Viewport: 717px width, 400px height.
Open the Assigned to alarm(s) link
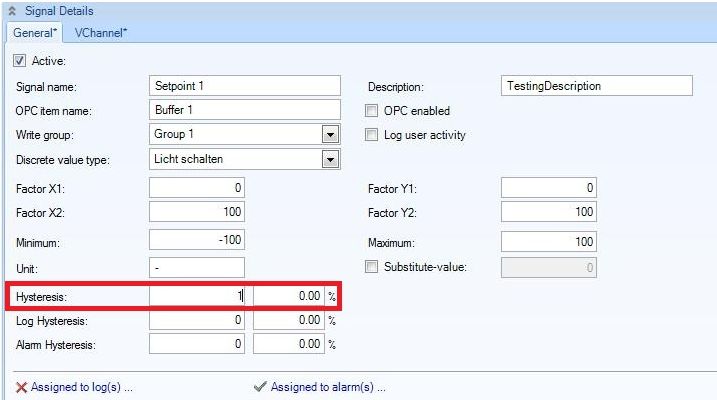[328, 387]
